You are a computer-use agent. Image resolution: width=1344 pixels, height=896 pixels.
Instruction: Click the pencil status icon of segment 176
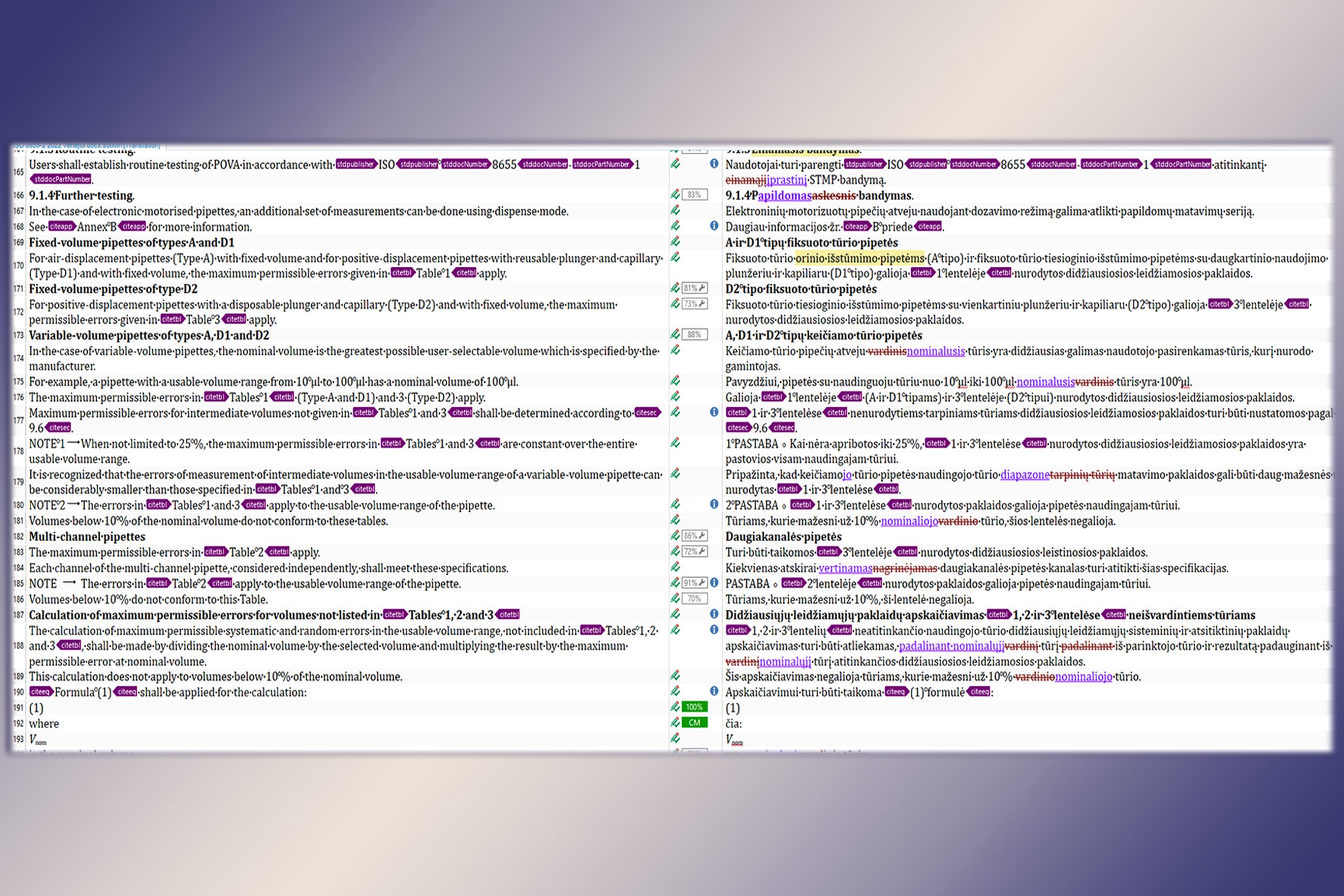coord(676,397)
